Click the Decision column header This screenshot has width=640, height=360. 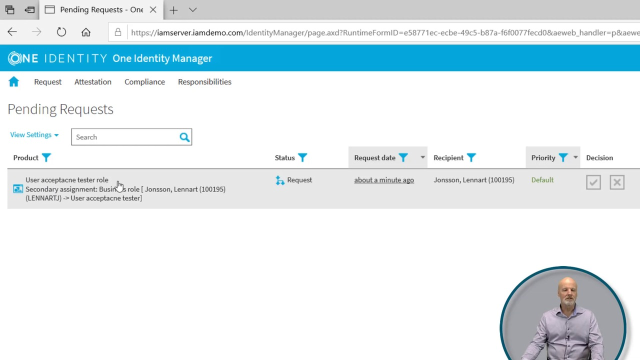coord(600,158)
